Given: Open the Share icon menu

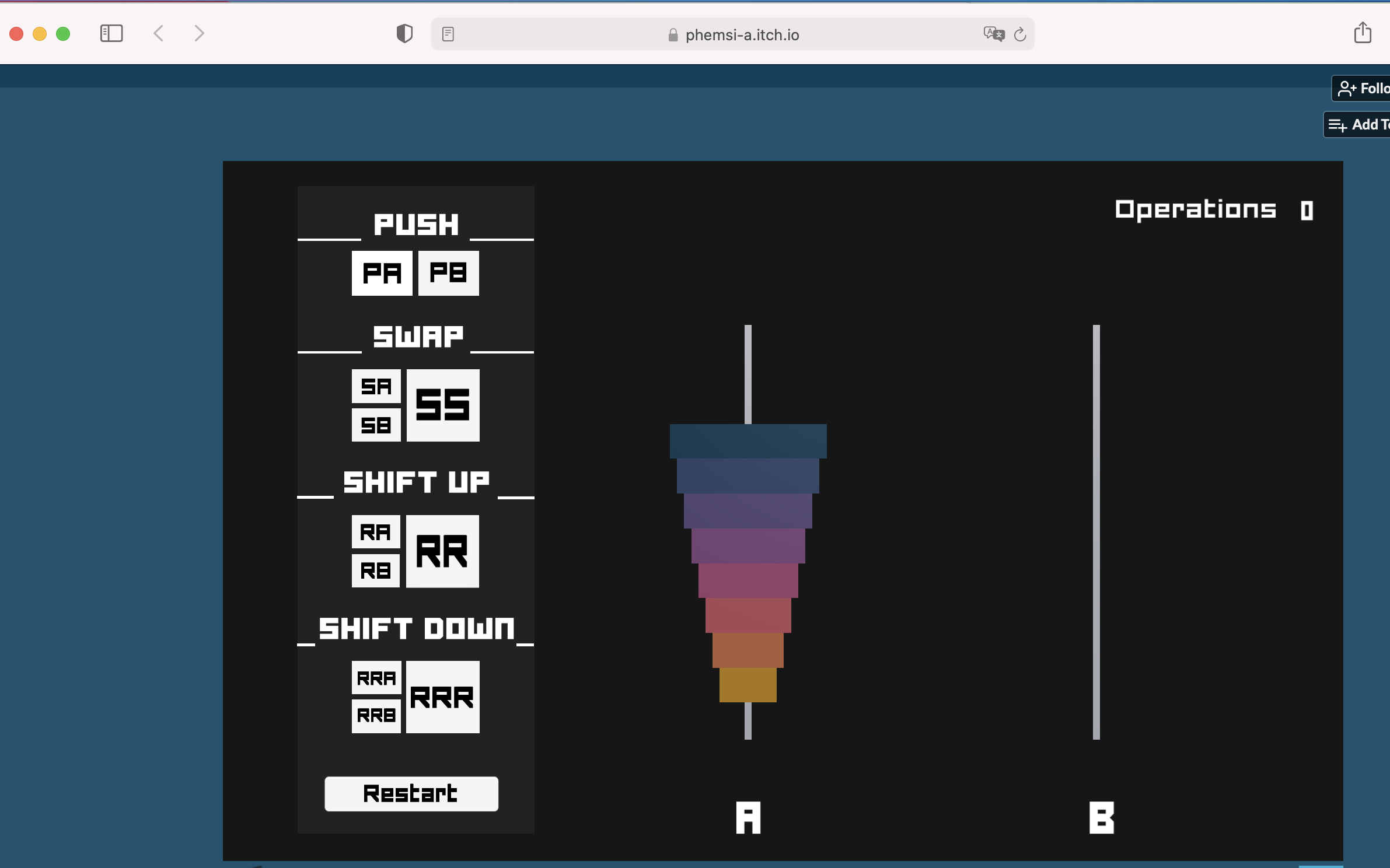Looking at the screenshot, I should pos(1363,33).
